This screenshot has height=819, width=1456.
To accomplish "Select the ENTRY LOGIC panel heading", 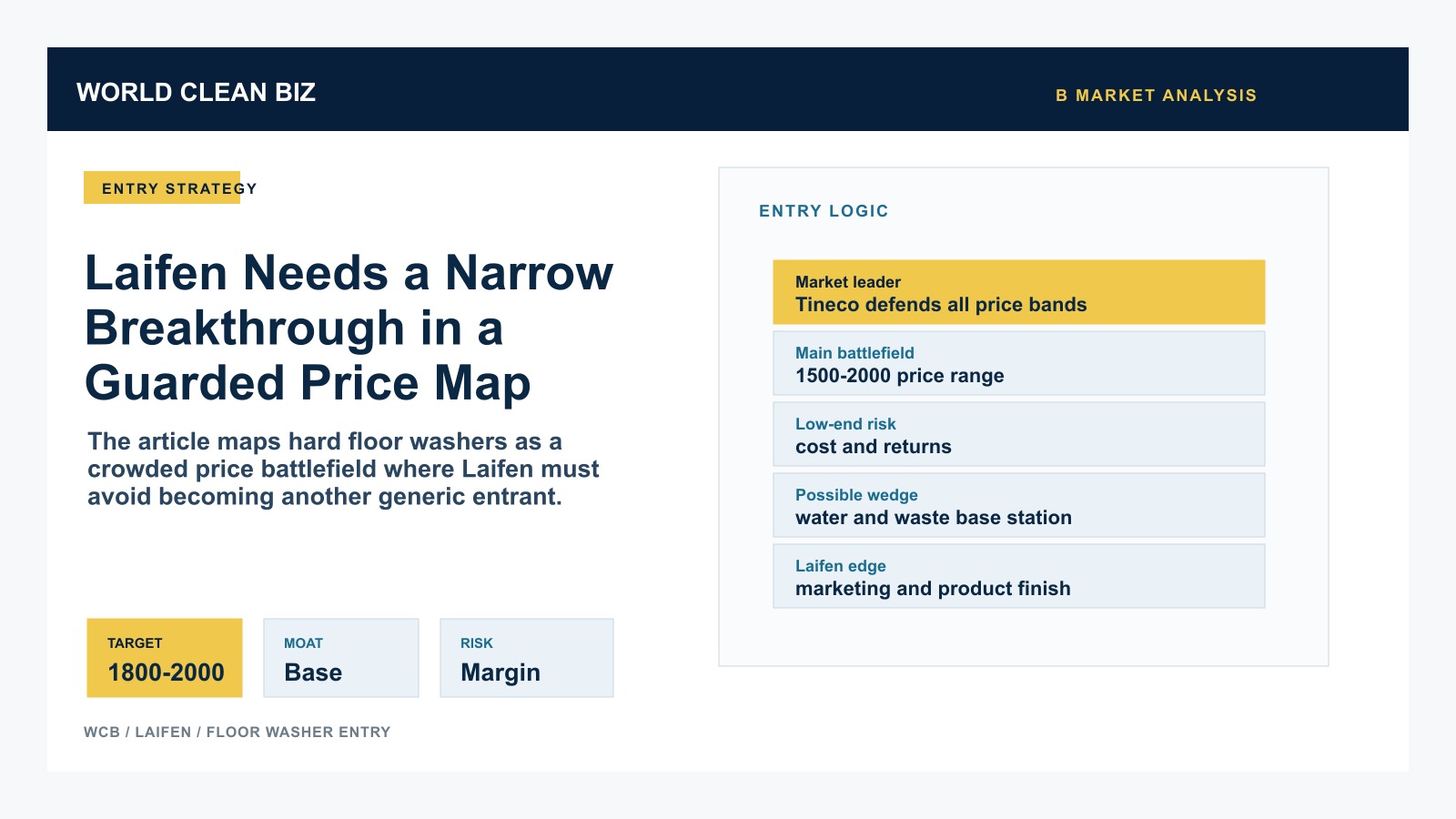I will (824, 211).
